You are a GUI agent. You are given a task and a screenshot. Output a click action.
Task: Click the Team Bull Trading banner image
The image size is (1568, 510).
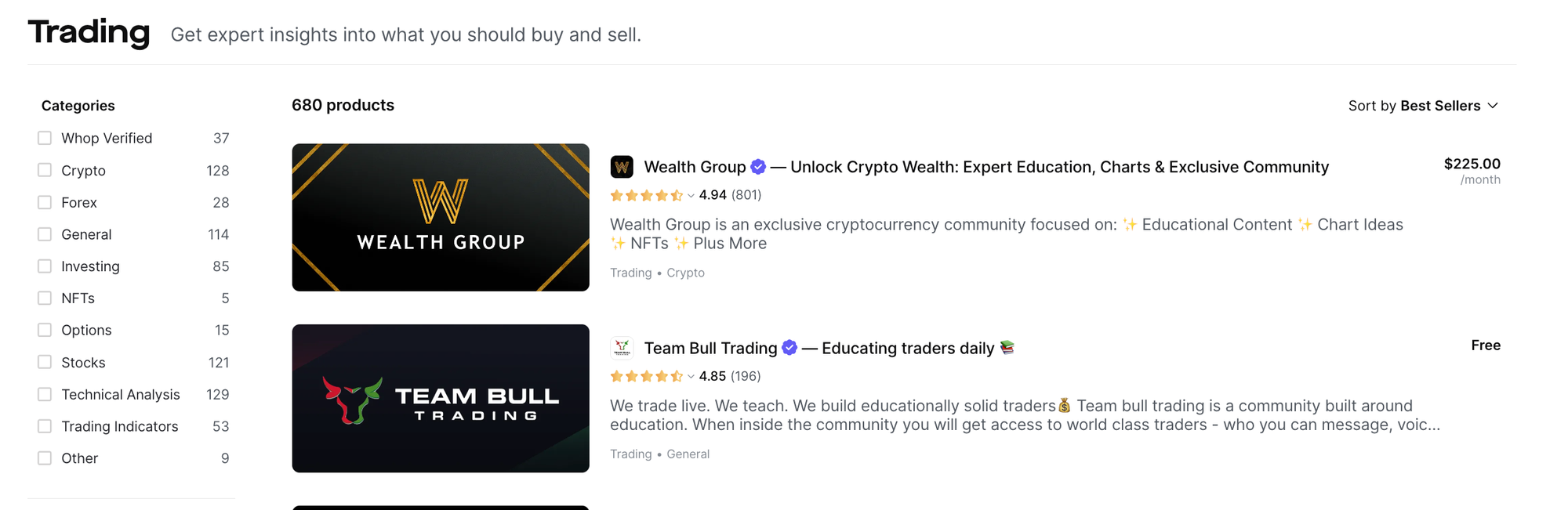click(x=440, y=398)
